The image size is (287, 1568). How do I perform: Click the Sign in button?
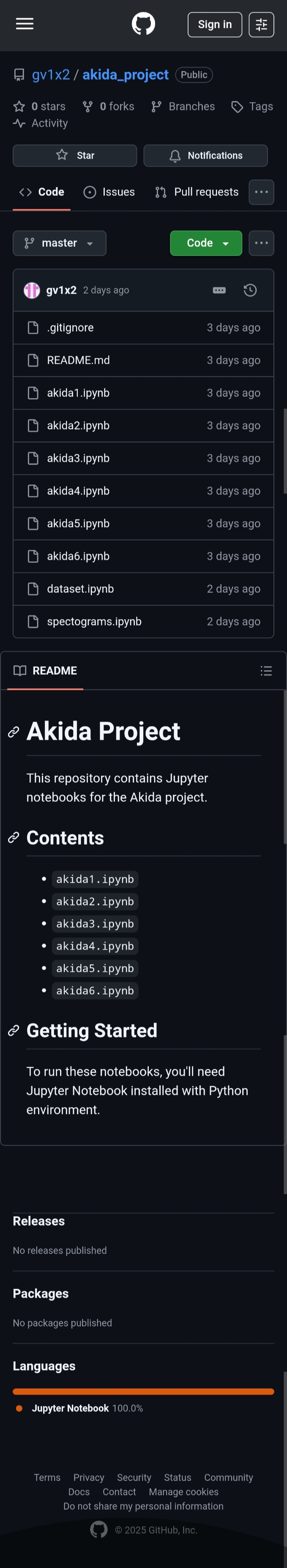point(214,24)
